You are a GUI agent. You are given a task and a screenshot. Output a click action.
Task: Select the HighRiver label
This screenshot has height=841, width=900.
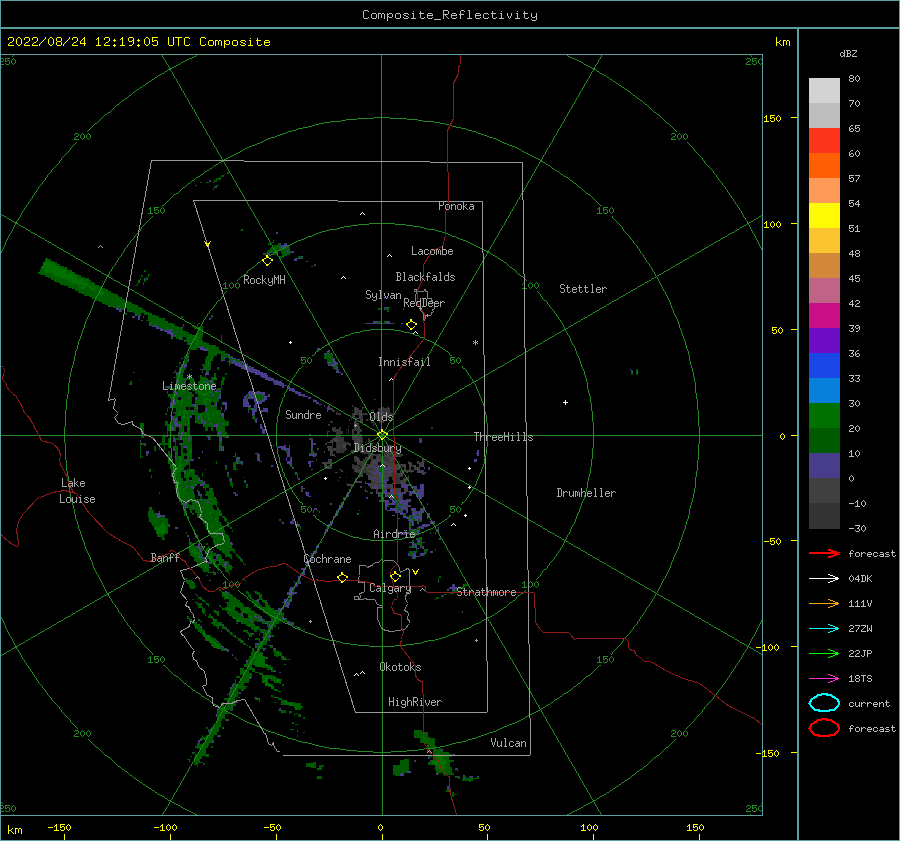[415, 702]
